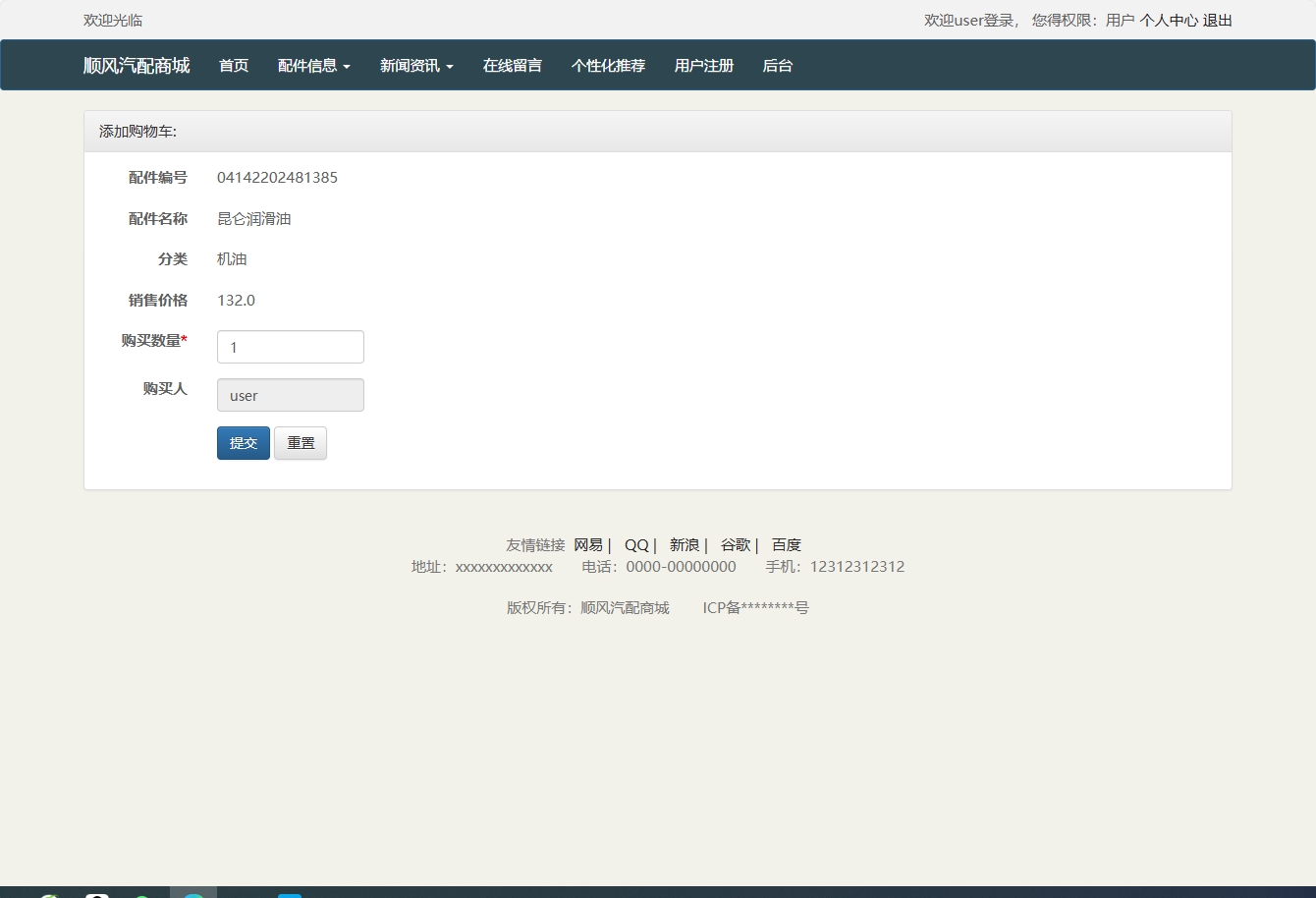Click the 欢迎user登录 status text
Image resolution: width=1316 pixels, height=898 pixels.
click(968, 21)
